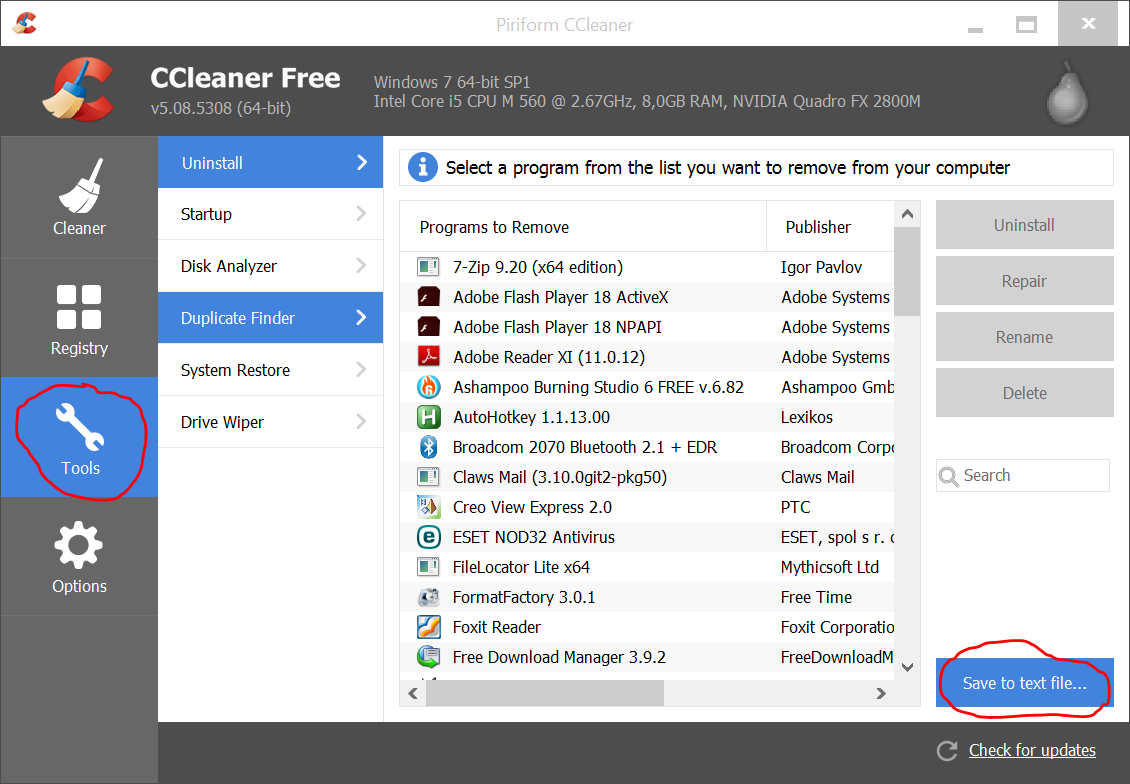
Task: Select AutoHotkey 1.1.13.00 entry
Action: click(x=647, y=417)
